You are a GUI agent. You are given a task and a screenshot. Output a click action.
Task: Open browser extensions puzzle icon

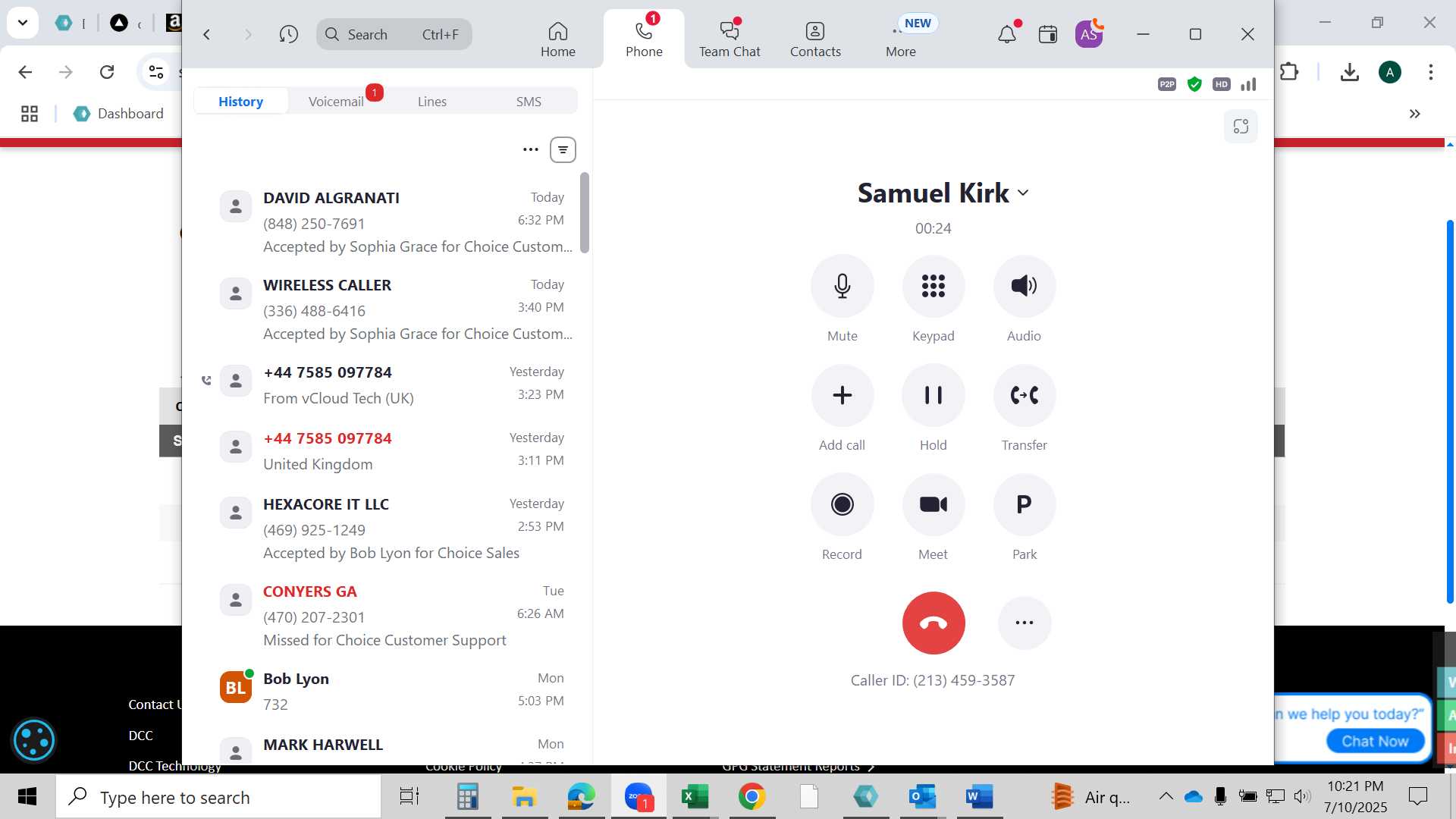[x=1289, y=72]
